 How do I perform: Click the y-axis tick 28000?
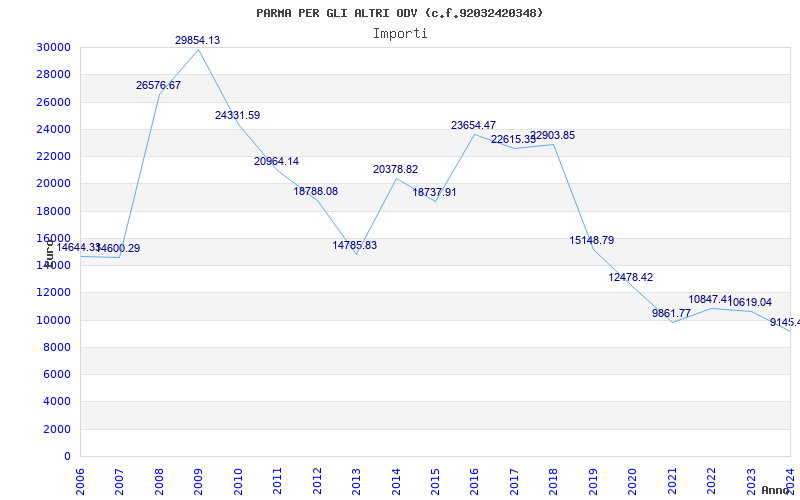click(x=54, y=74)
